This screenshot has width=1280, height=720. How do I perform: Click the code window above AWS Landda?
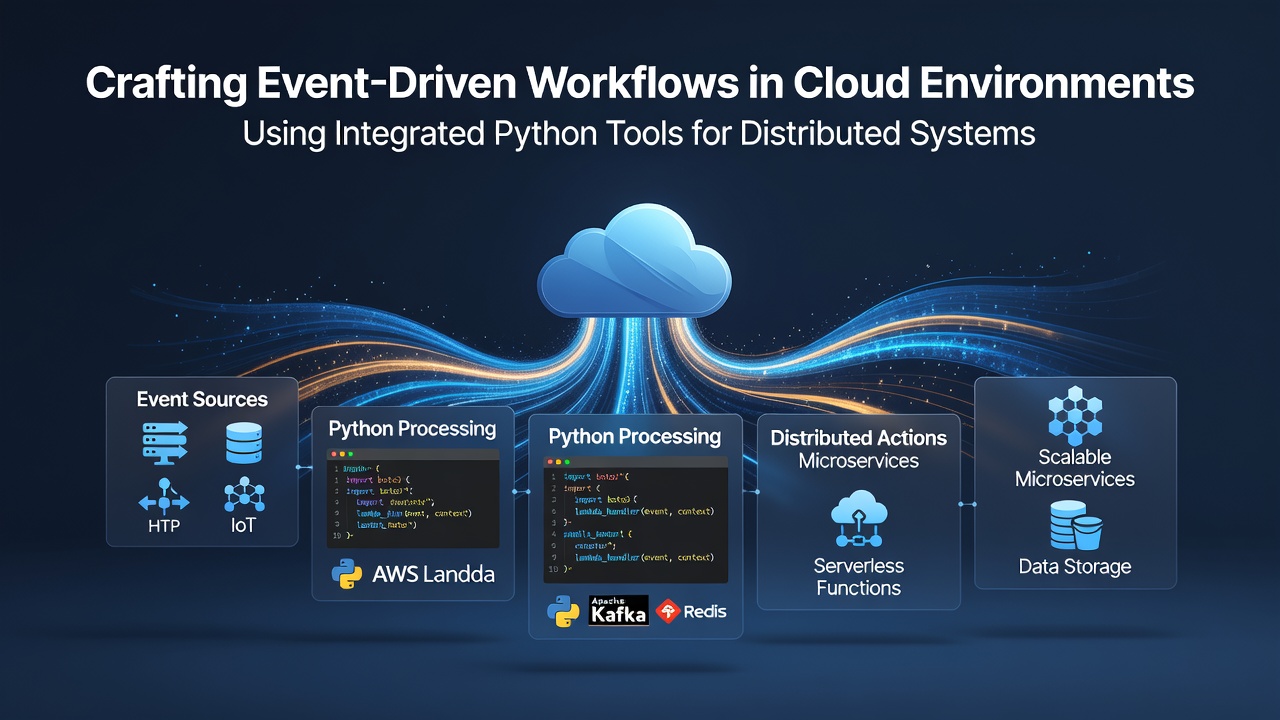[x=413, y=498]
